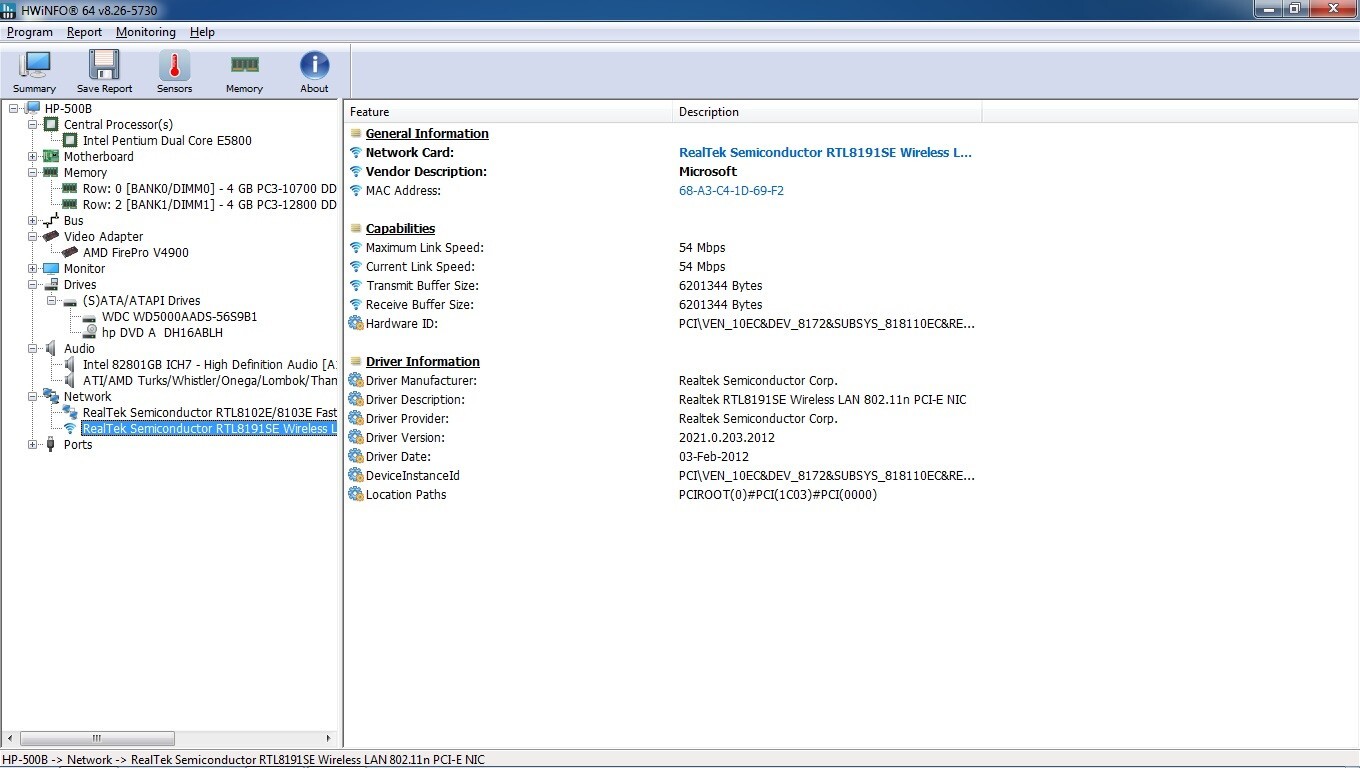Click the Memory module tree icon
Viewport: 1360px width, 768px height.
click(51, 172)
